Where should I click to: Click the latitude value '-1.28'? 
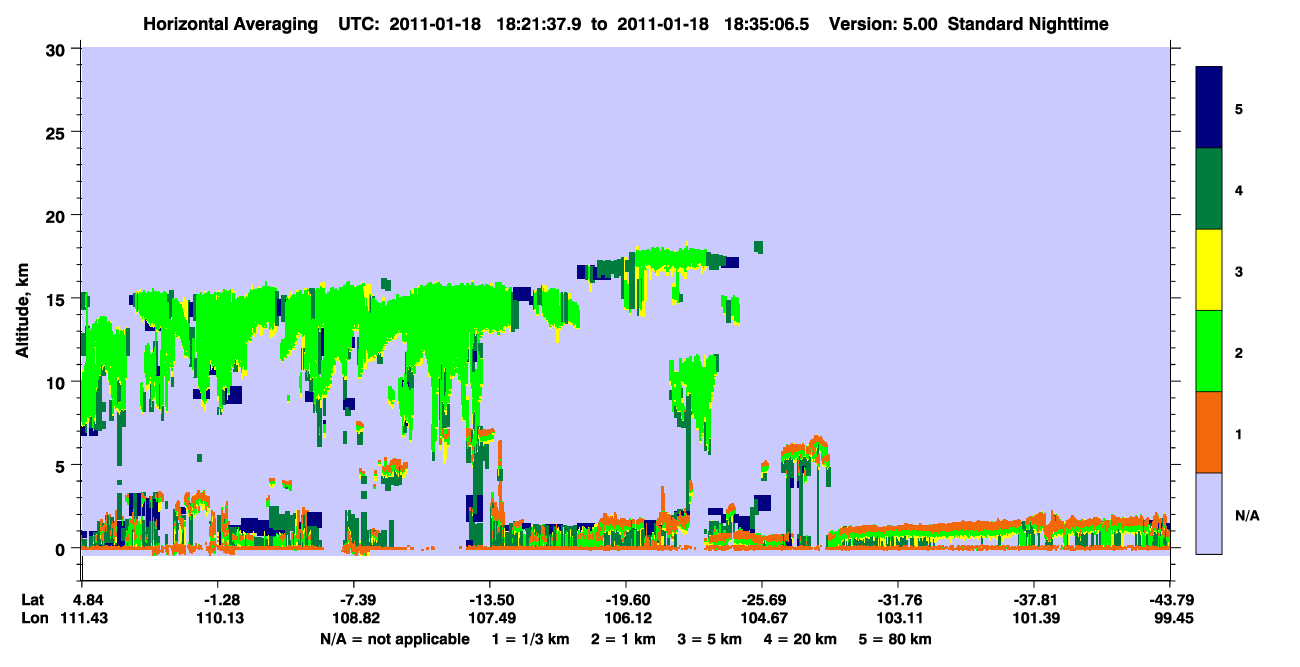[x=219, y=600]
